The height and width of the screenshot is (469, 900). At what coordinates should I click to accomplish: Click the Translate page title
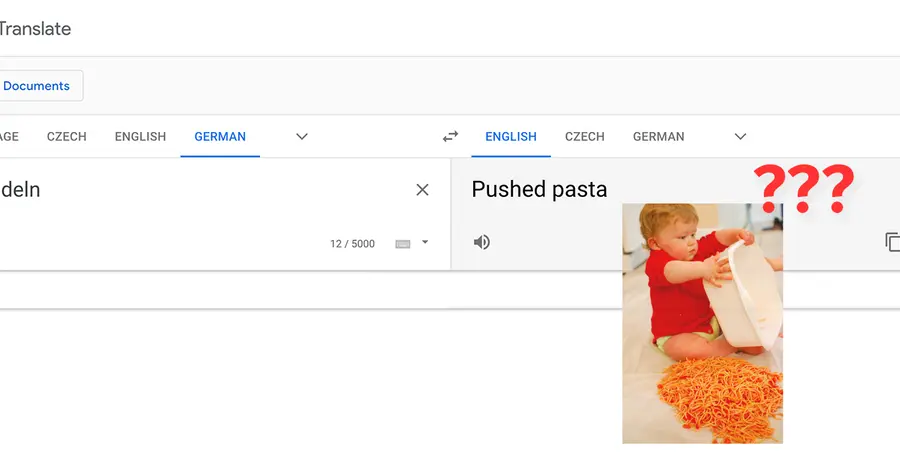[35, 29]
